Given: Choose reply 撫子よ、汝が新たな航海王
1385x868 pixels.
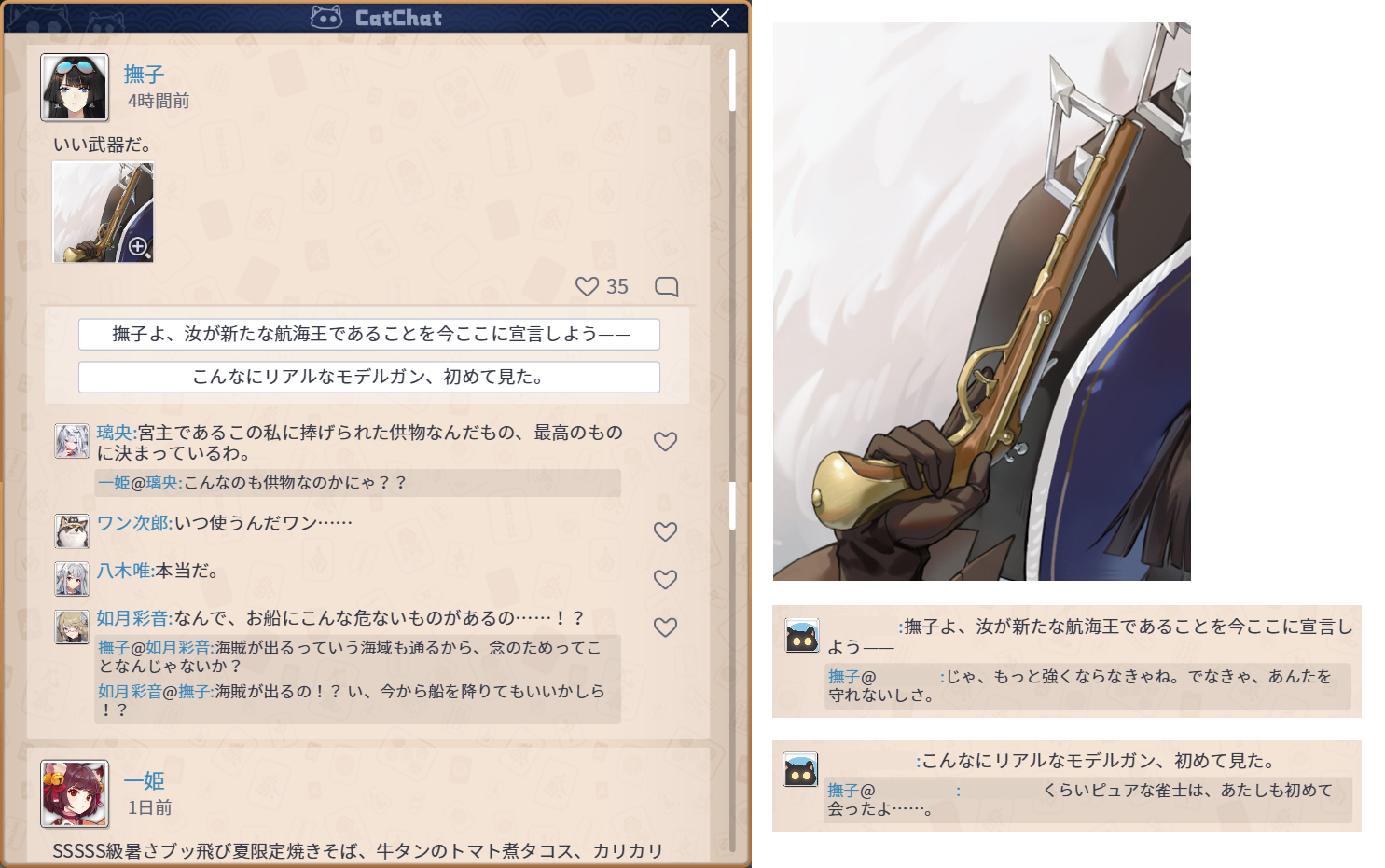Looking at the screenshot, I should click(369, 334).
